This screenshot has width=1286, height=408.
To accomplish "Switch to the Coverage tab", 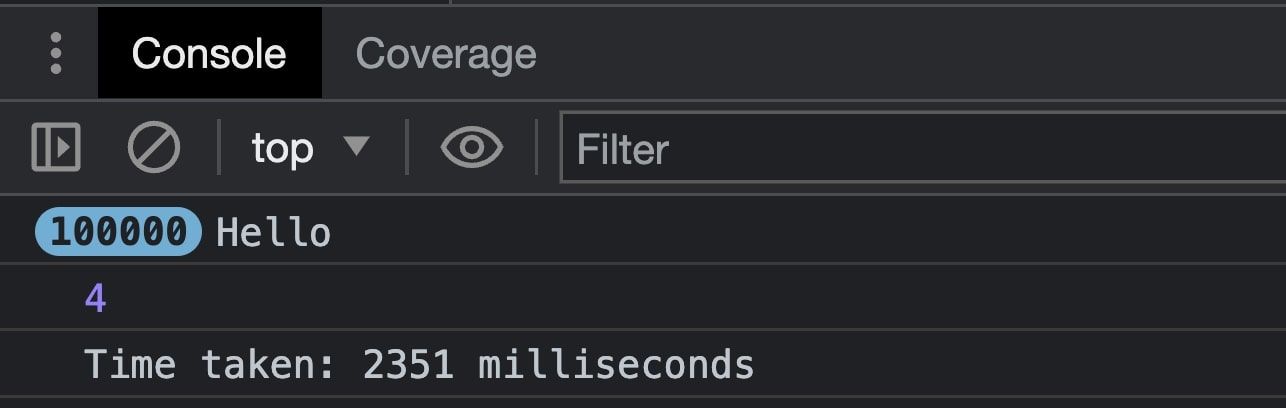I will pos(446,53).
